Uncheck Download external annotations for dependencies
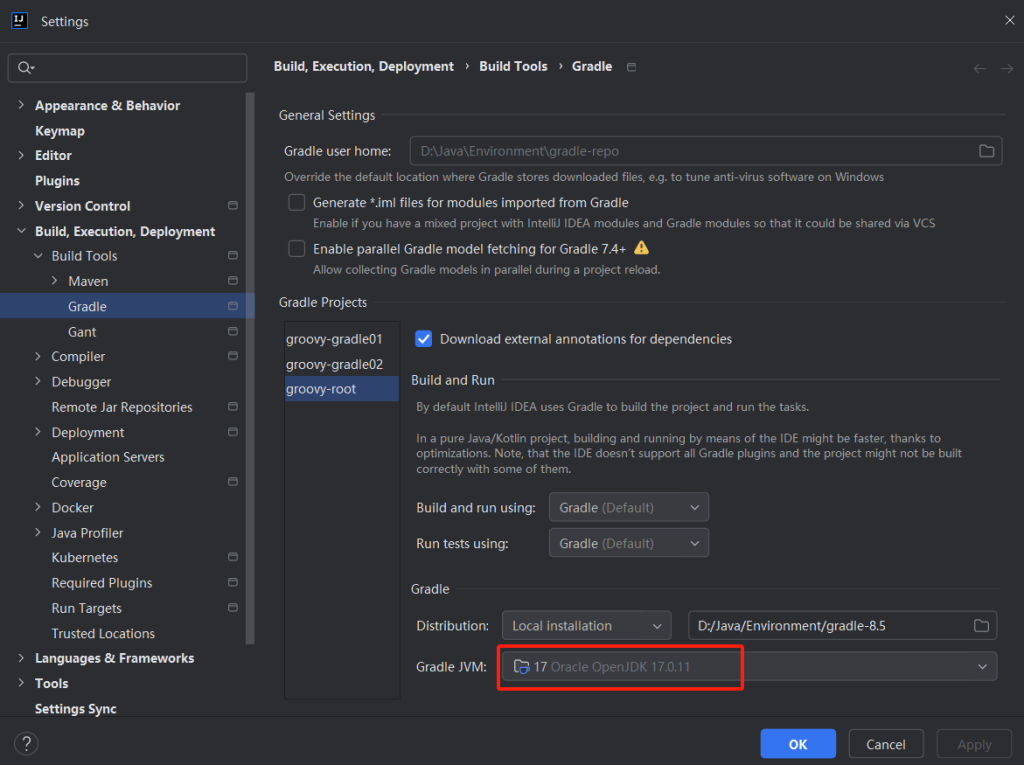 tap(423, 338)
